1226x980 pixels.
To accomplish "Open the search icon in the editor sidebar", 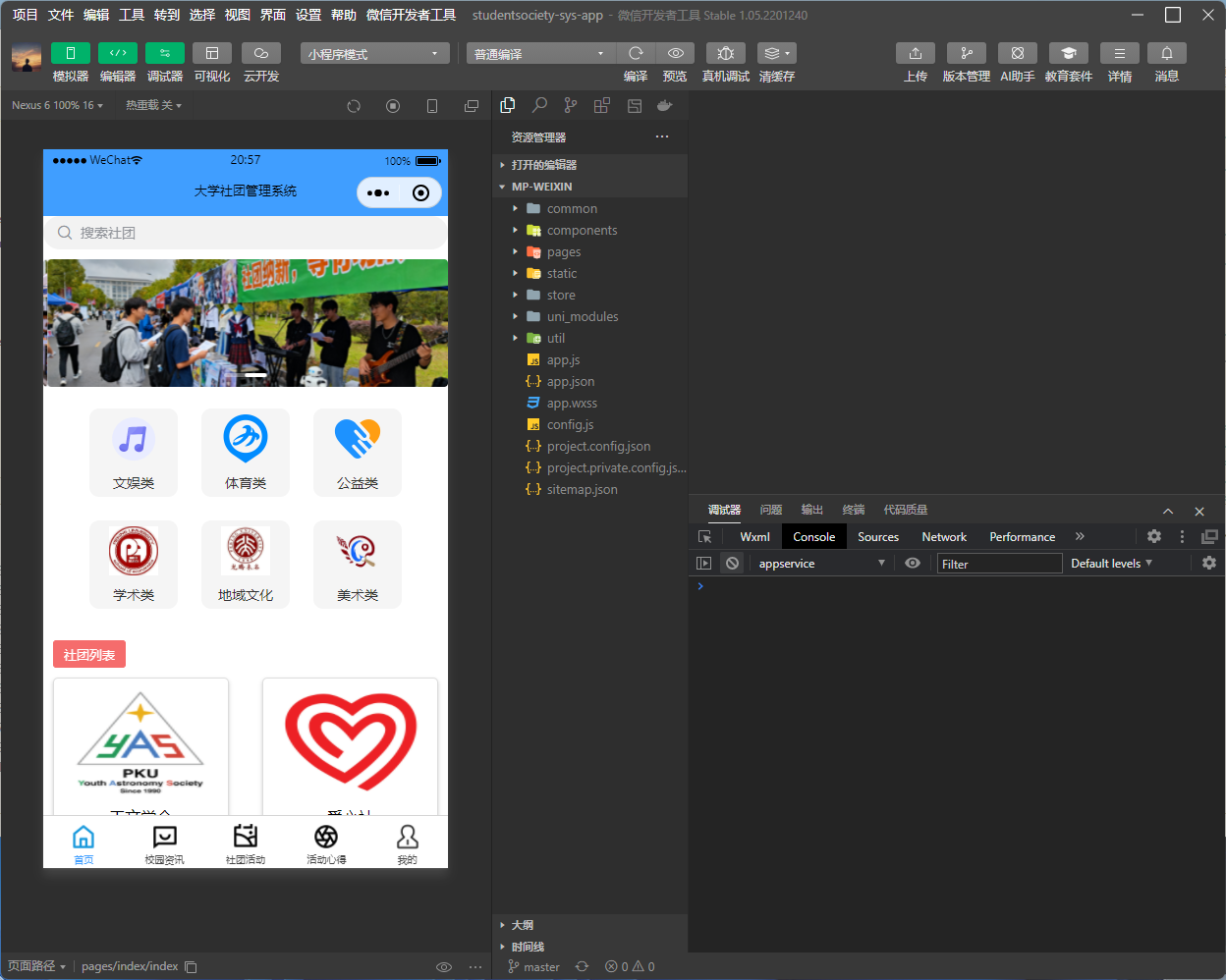I will tap(539, 105).
